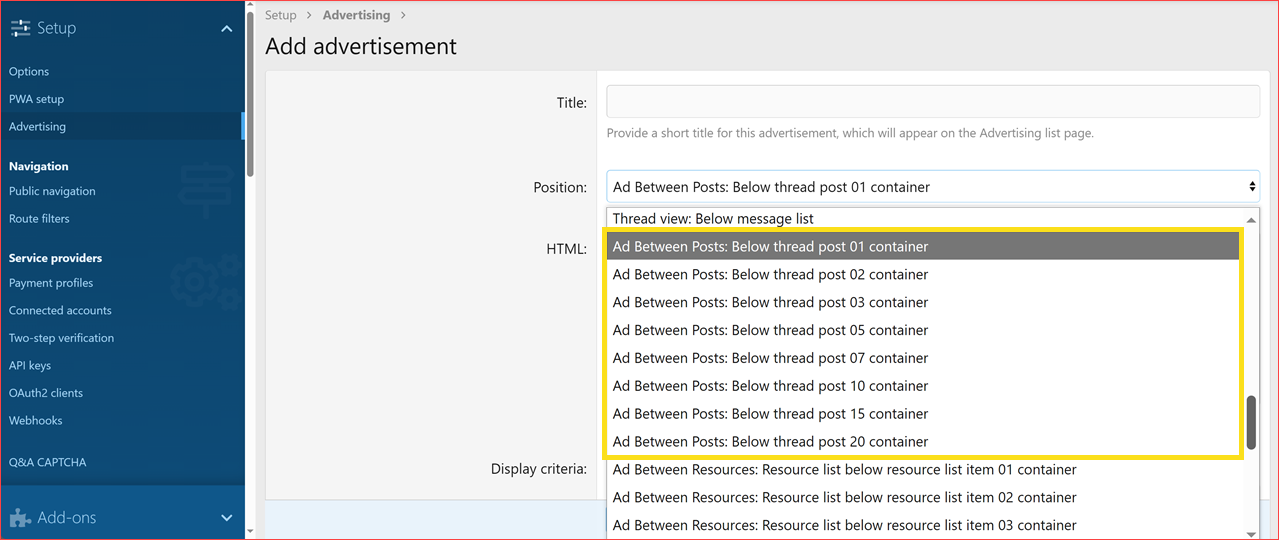Select Resource list item 01 container option
The image size is (1279, 540).
coord(844,470)
